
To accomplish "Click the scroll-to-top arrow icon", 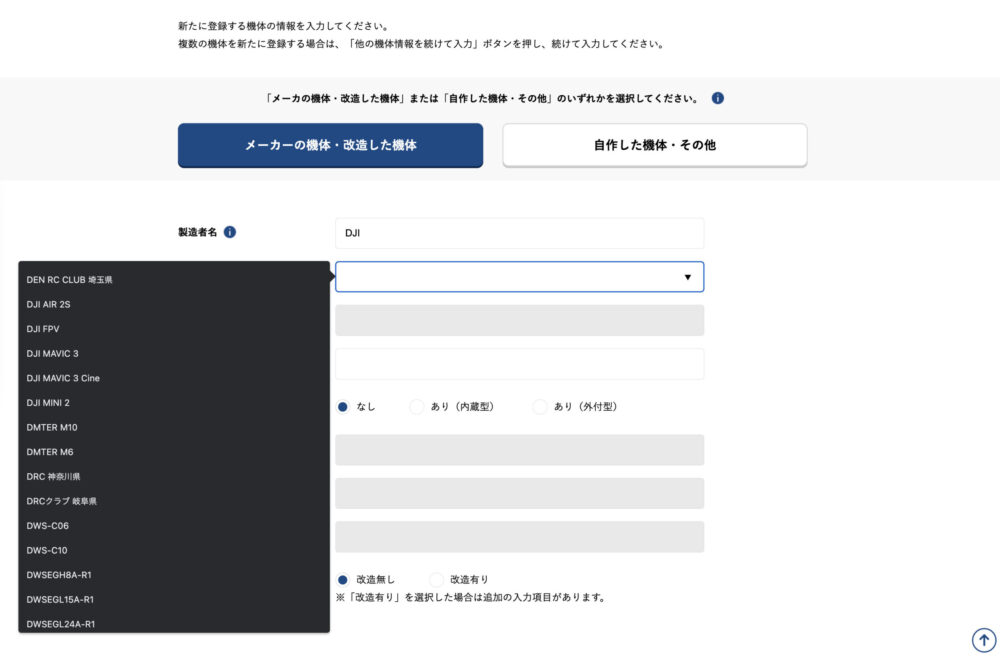I will [x=983, y=639].
